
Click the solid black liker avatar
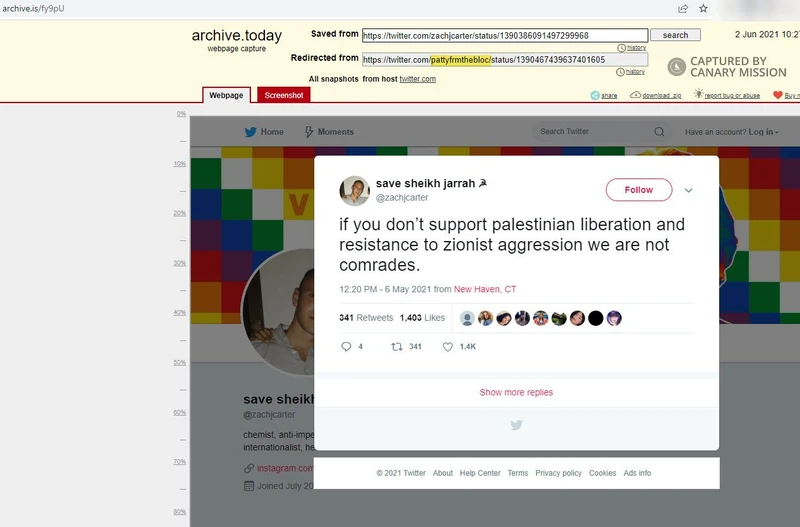(x=595, y=318)
